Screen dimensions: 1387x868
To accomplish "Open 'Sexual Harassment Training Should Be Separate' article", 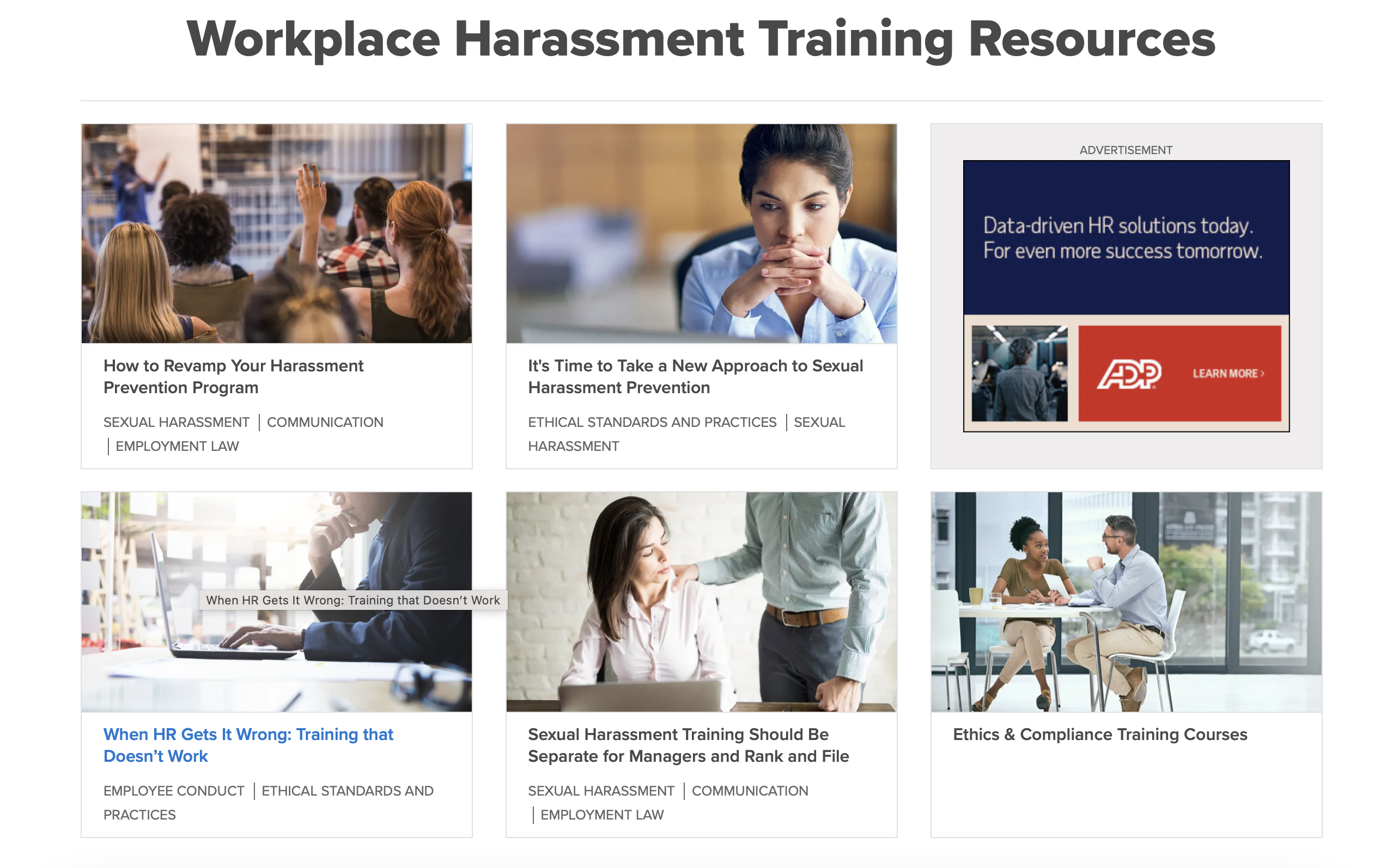I will 688,745.
